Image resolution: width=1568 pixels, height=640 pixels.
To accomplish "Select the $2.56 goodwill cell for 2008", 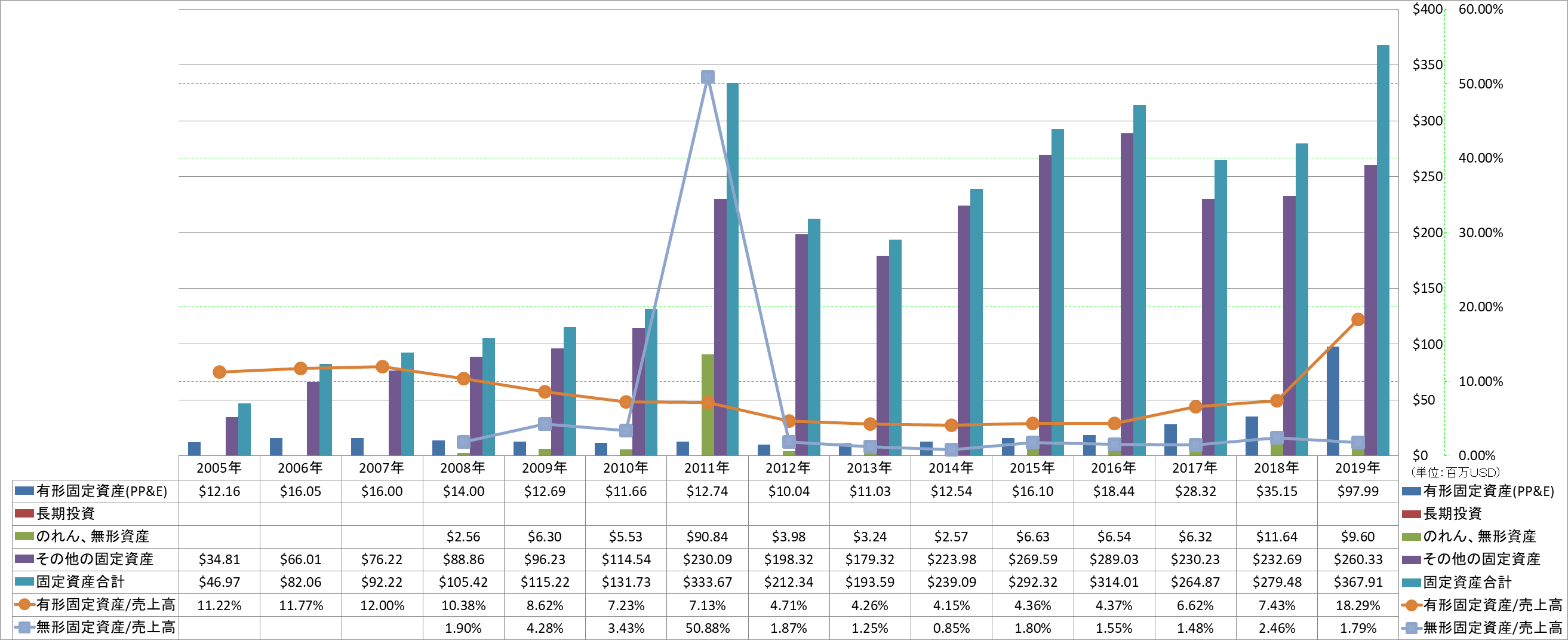I will pos(463,537).
